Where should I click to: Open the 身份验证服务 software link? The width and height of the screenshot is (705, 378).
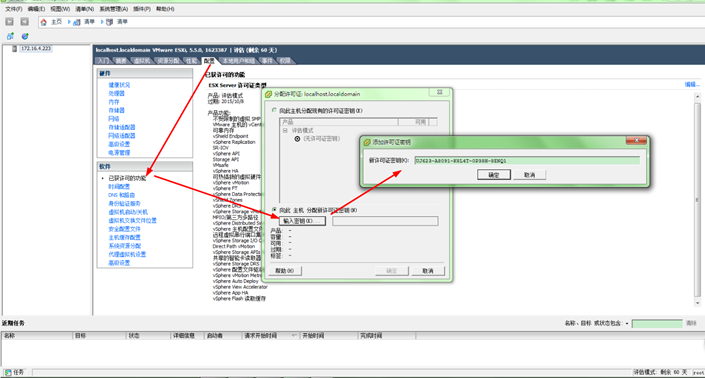point(124,204)
